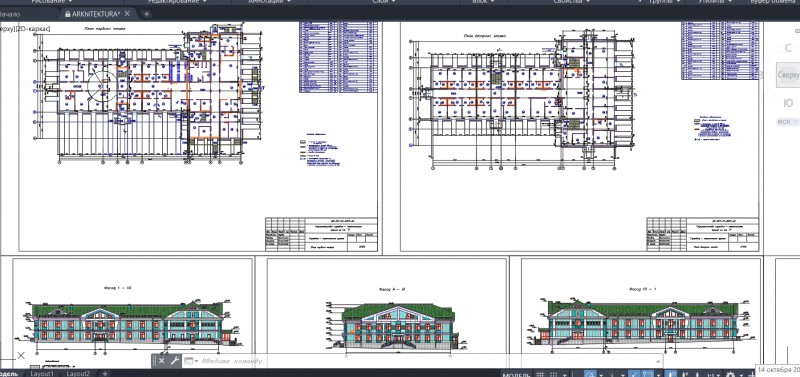Toggle annotation objects visibility icon
The width and height of the screenshot is (800, 377).
tap(672, 374)
